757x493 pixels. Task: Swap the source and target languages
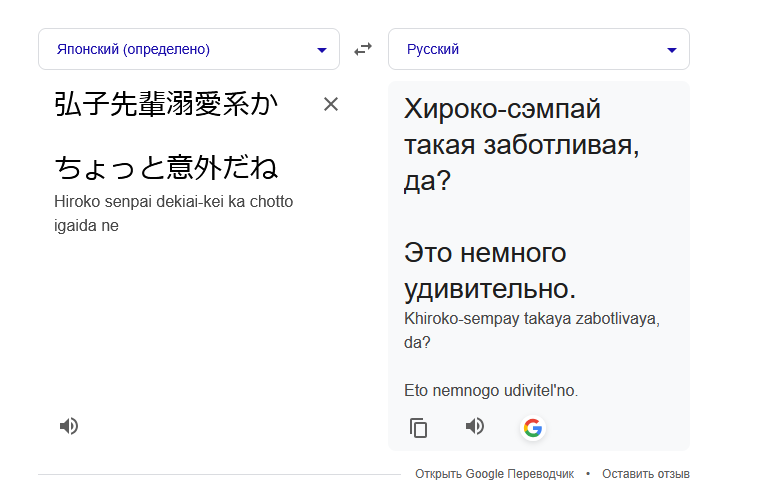(x=363, y=49)
